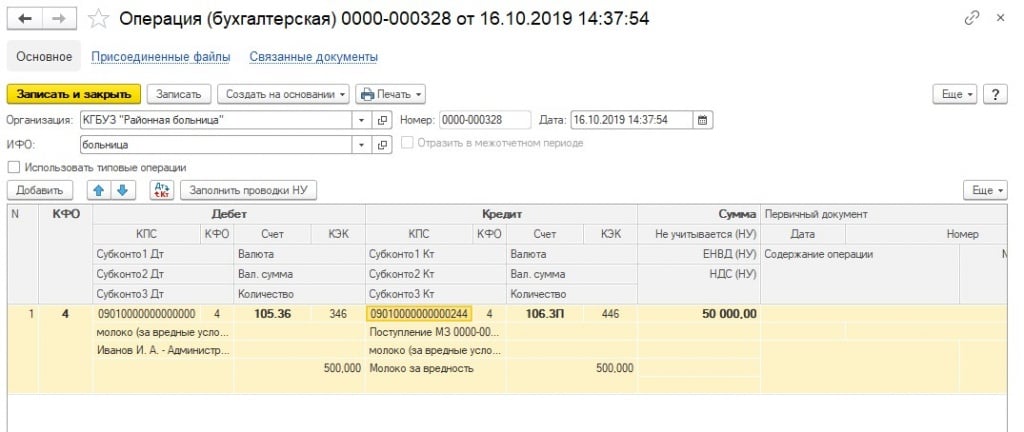1024x432 pixels.
Task: Click the Записать button
Action: 179,94
